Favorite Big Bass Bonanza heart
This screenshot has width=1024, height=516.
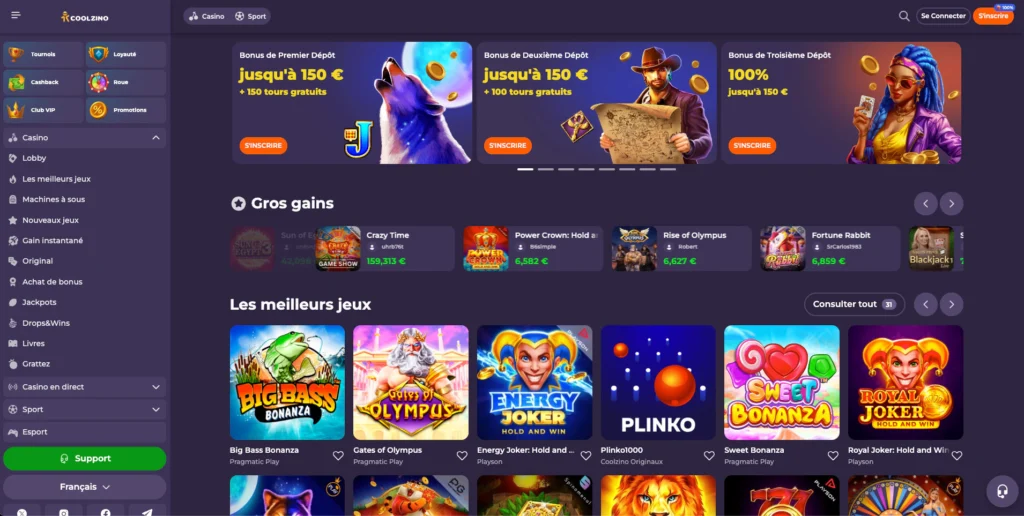click(x=338, y=455)
